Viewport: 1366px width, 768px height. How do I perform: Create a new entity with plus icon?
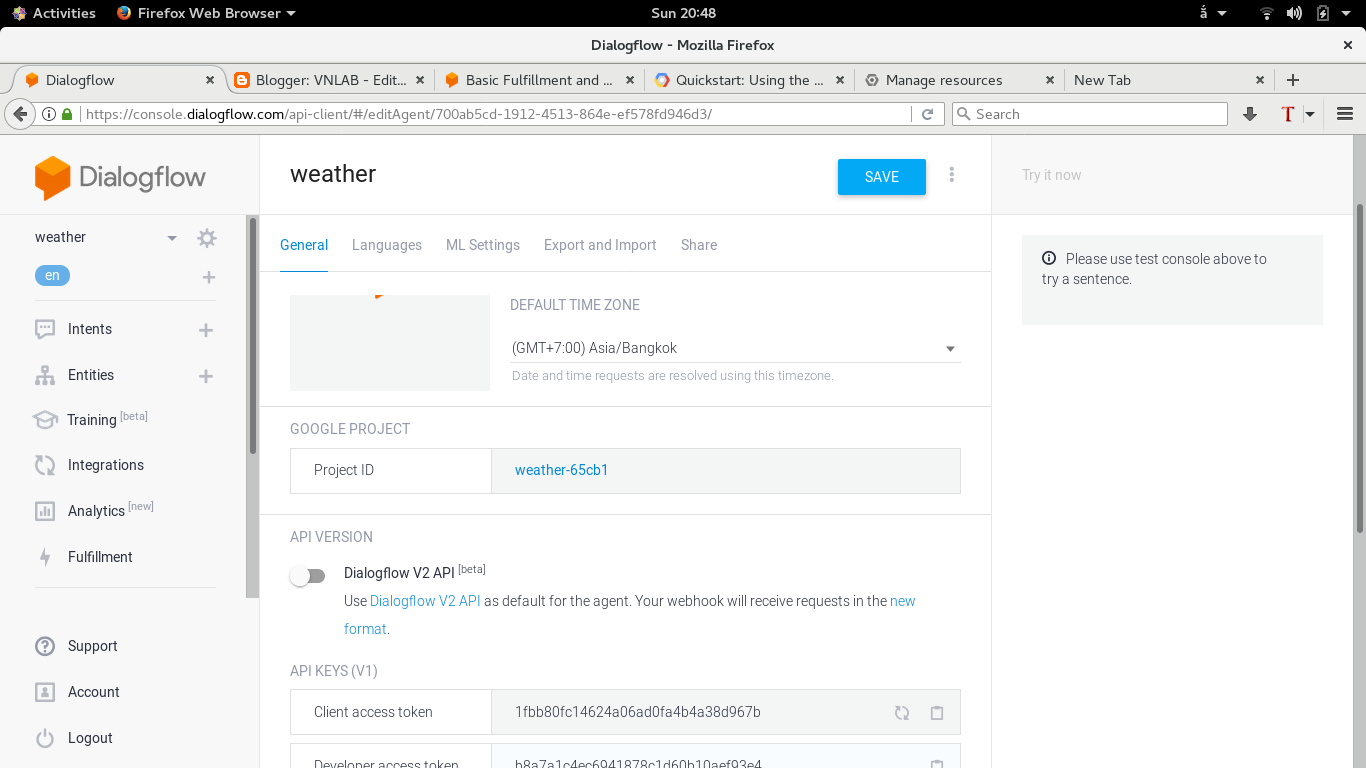pos(206,376)
